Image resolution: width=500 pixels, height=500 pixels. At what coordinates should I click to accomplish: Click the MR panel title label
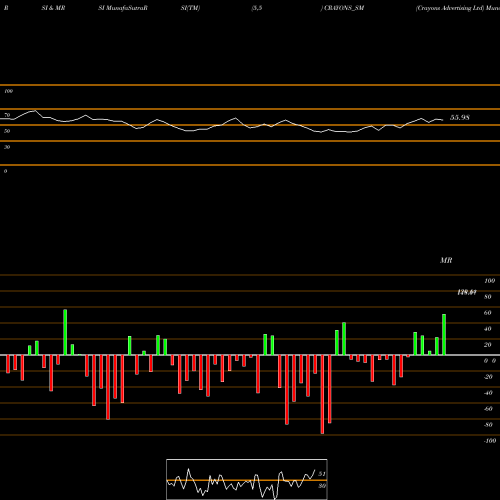pyautogui.click(x=446, y=260)
